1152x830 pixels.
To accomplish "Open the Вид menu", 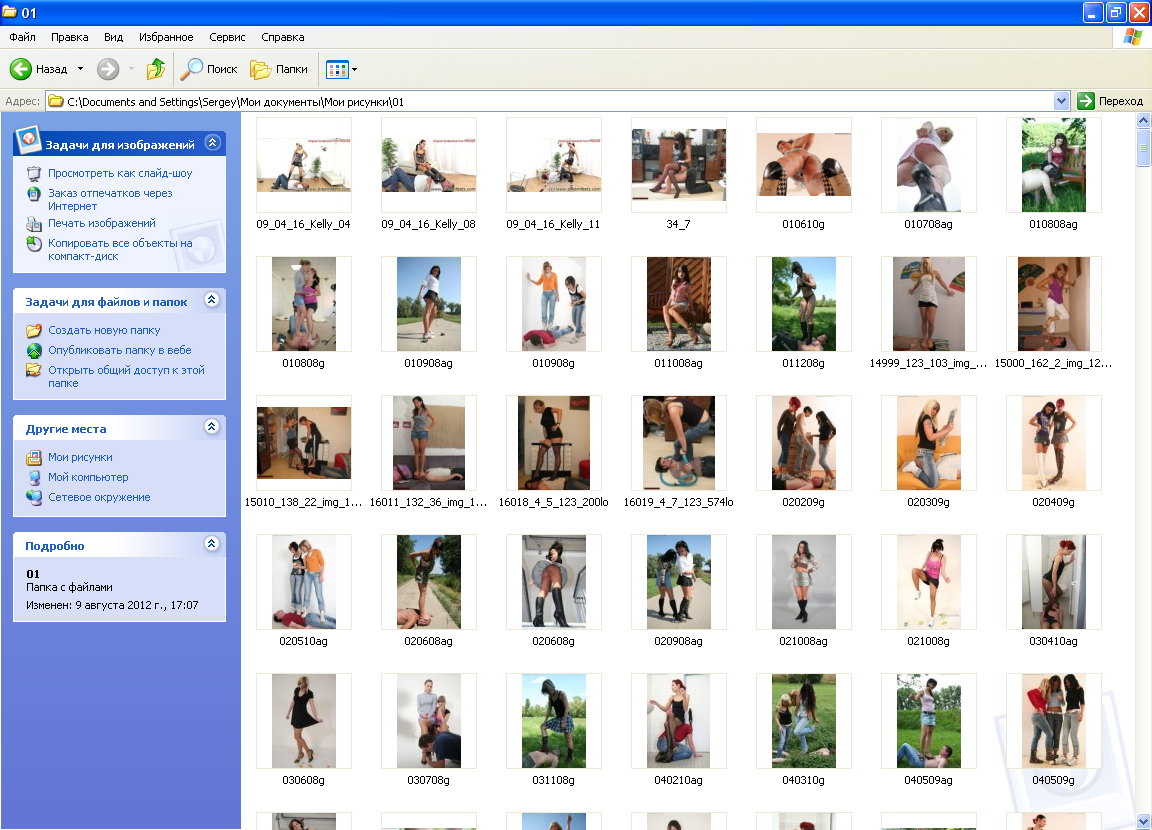I will pyautogui.click(x=113, y=37).
